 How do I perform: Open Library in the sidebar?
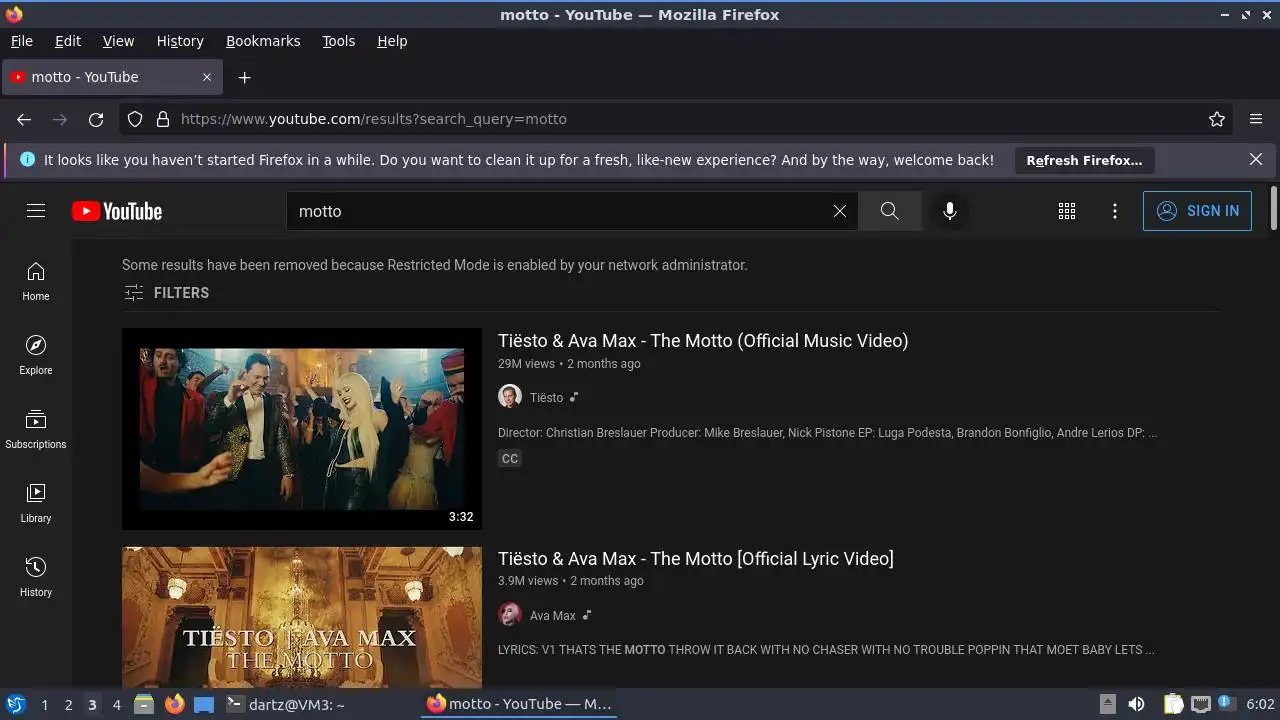36,503
